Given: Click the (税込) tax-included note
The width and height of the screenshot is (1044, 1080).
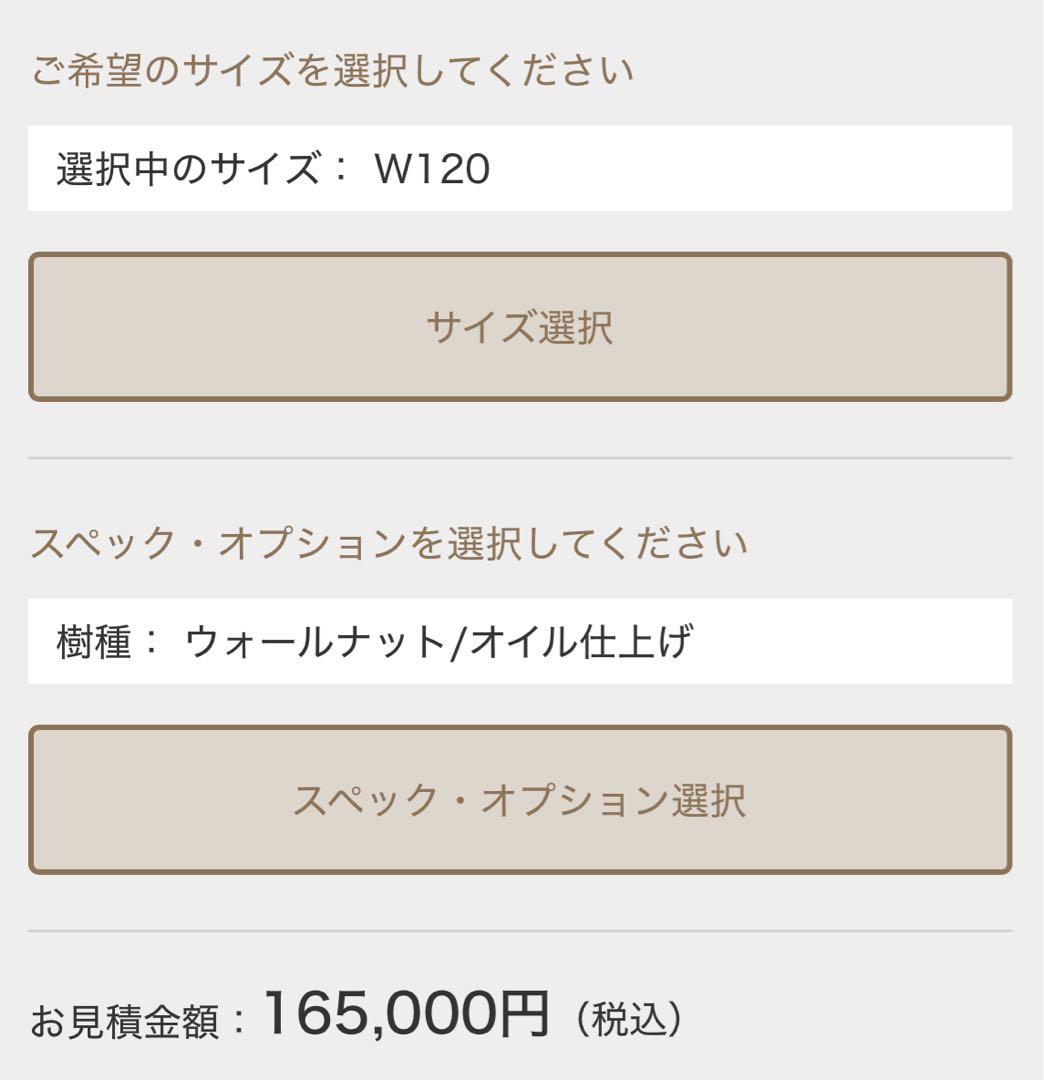Looking at the screenshot, I should pos(628,1020).
